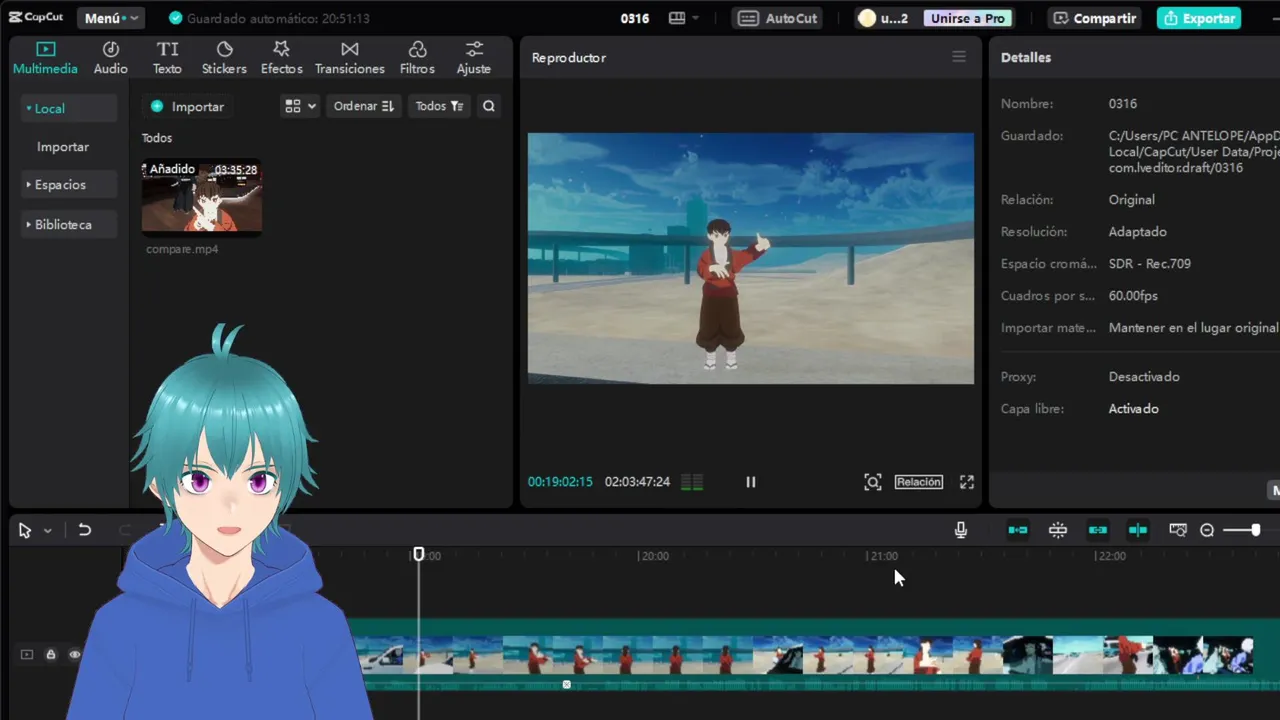Click the preview zoom focus icon
This screenshot has height=720, width=1280.
coord(873,482)
